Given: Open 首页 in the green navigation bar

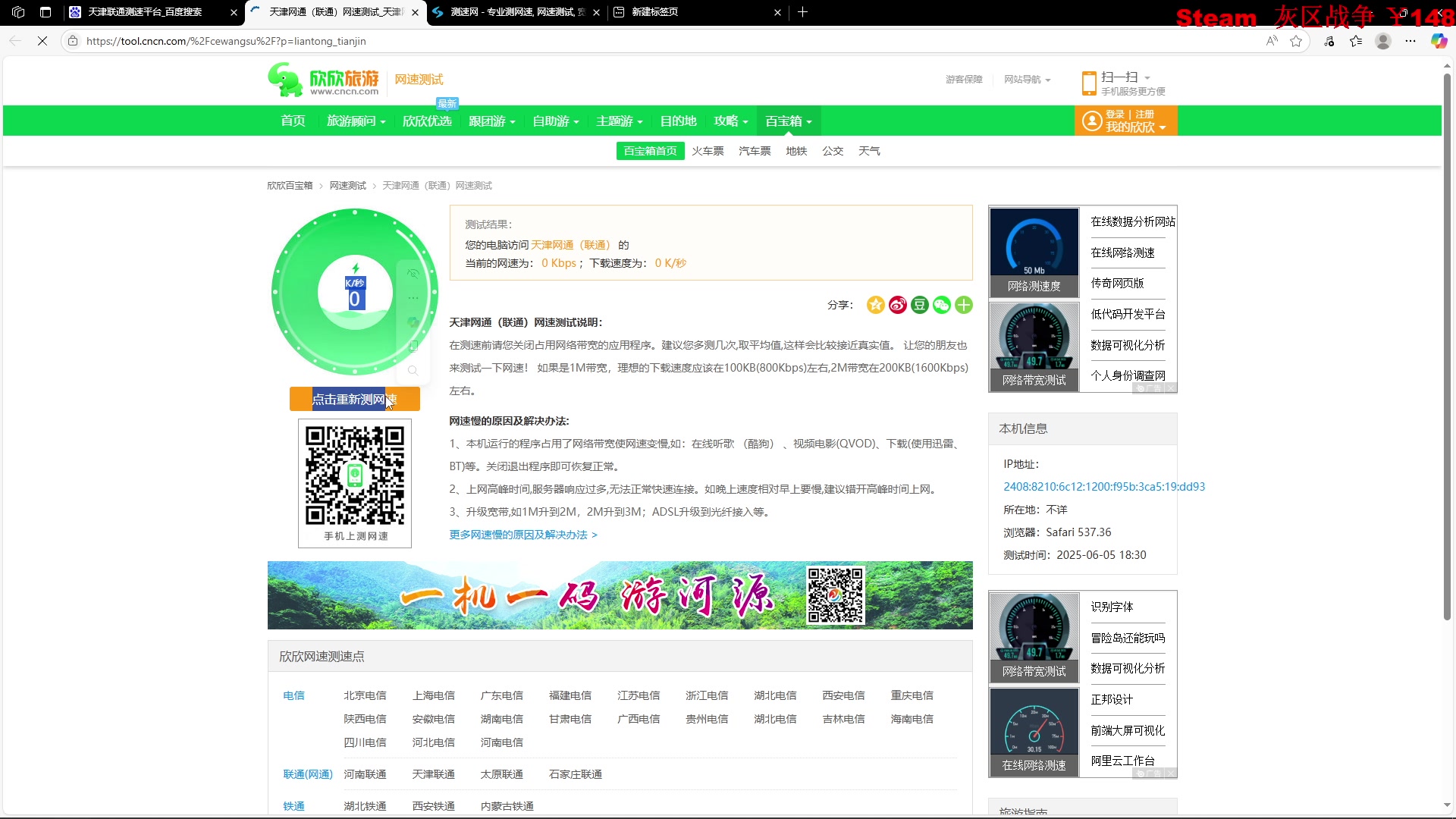Looking at the screenshot, I should [x=293, y=121].
